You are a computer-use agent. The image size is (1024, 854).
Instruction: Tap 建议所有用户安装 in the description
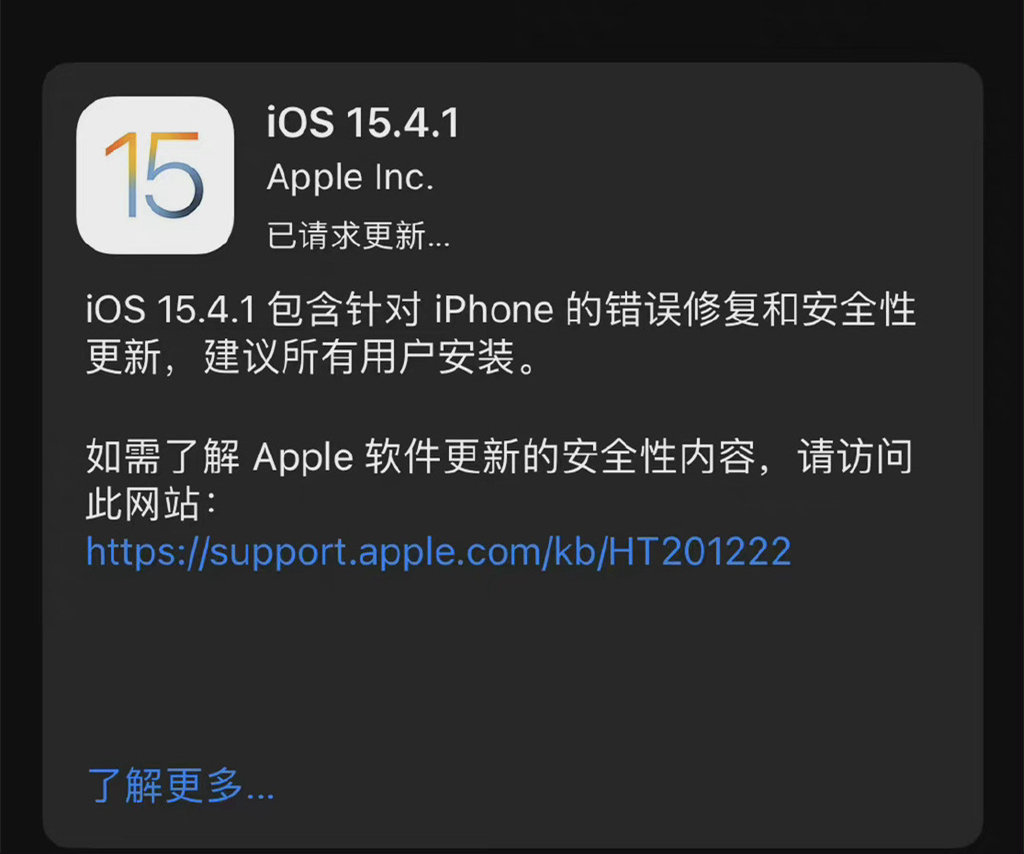pos(360,357)
